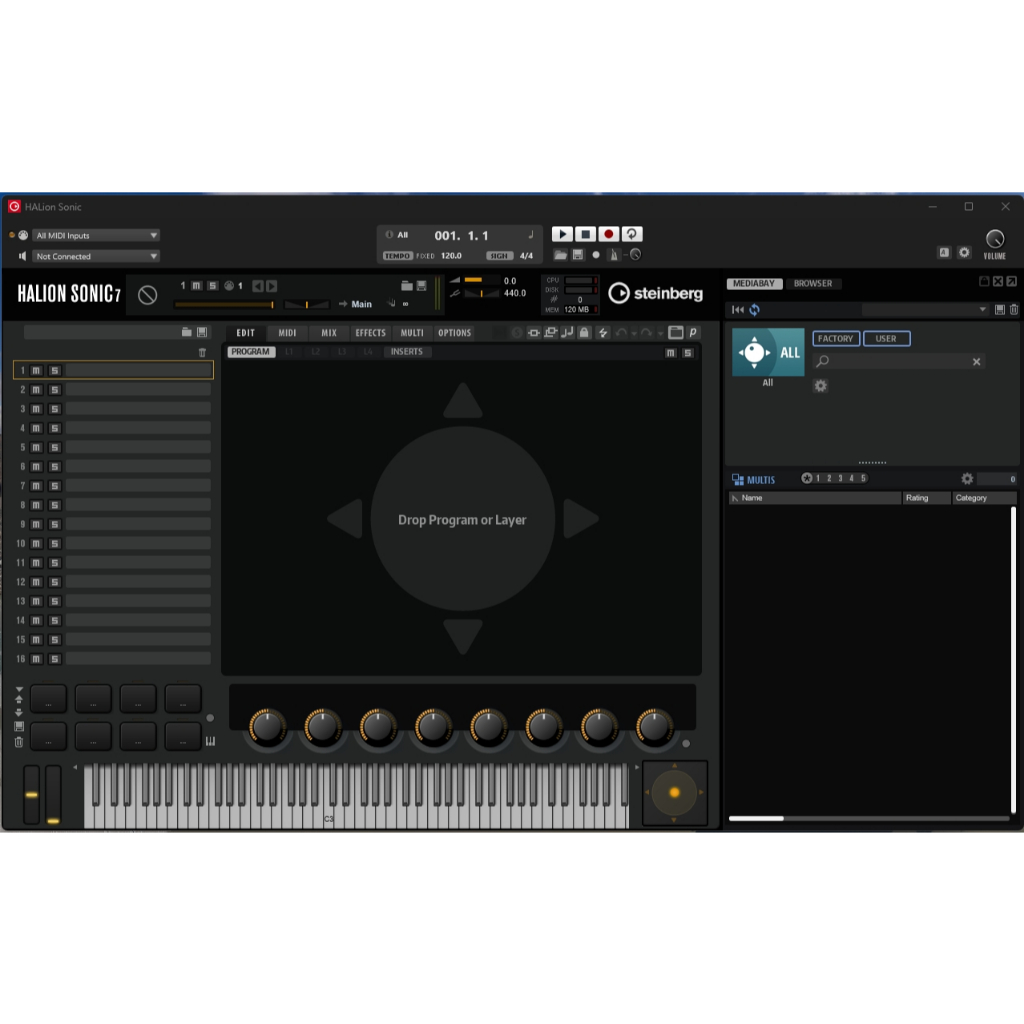Click the metronome icon
Screen dimensions: 1024x1024
(x=614, y=255)
